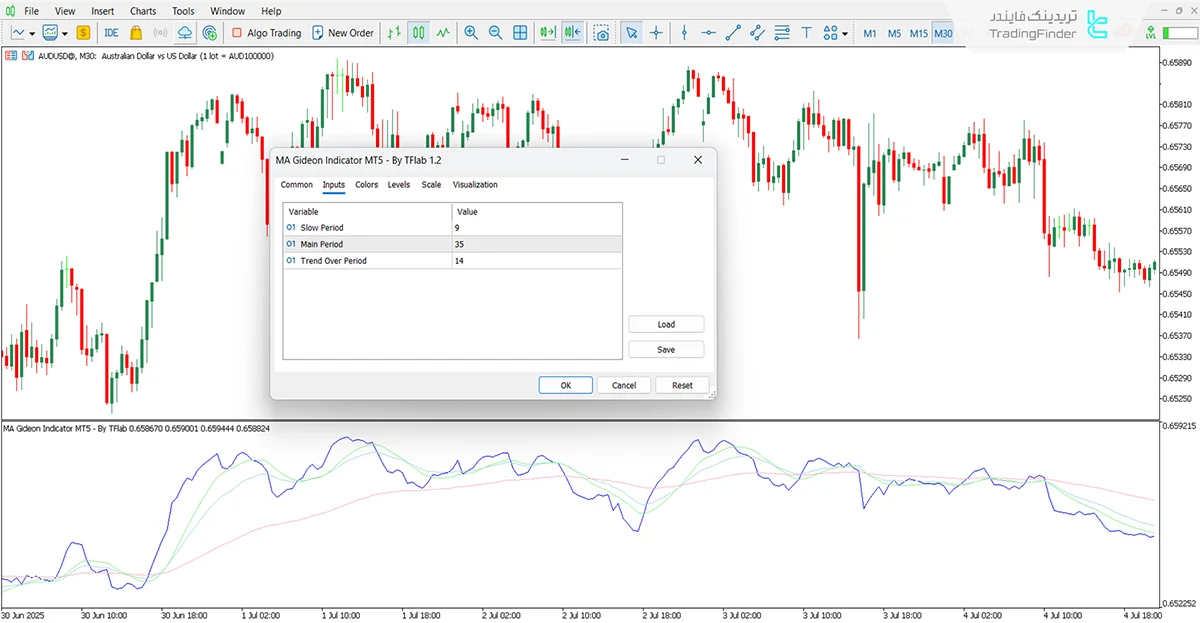Toggle chart auto-scroll to latest bar
The height and width of the screenshot is (623, 1200).
[547, 33]
